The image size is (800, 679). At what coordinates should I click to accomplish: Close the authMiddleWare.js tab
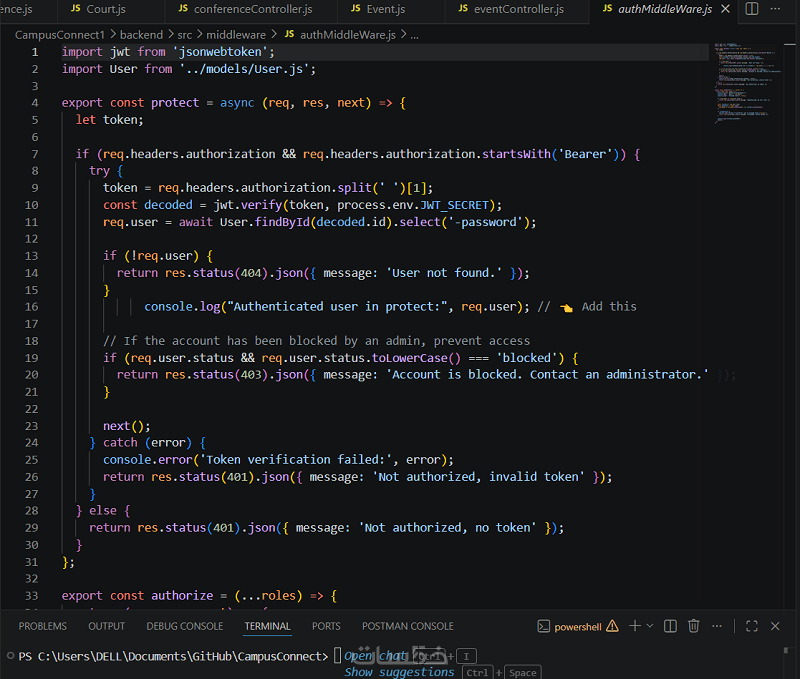(x=725, y=9)
